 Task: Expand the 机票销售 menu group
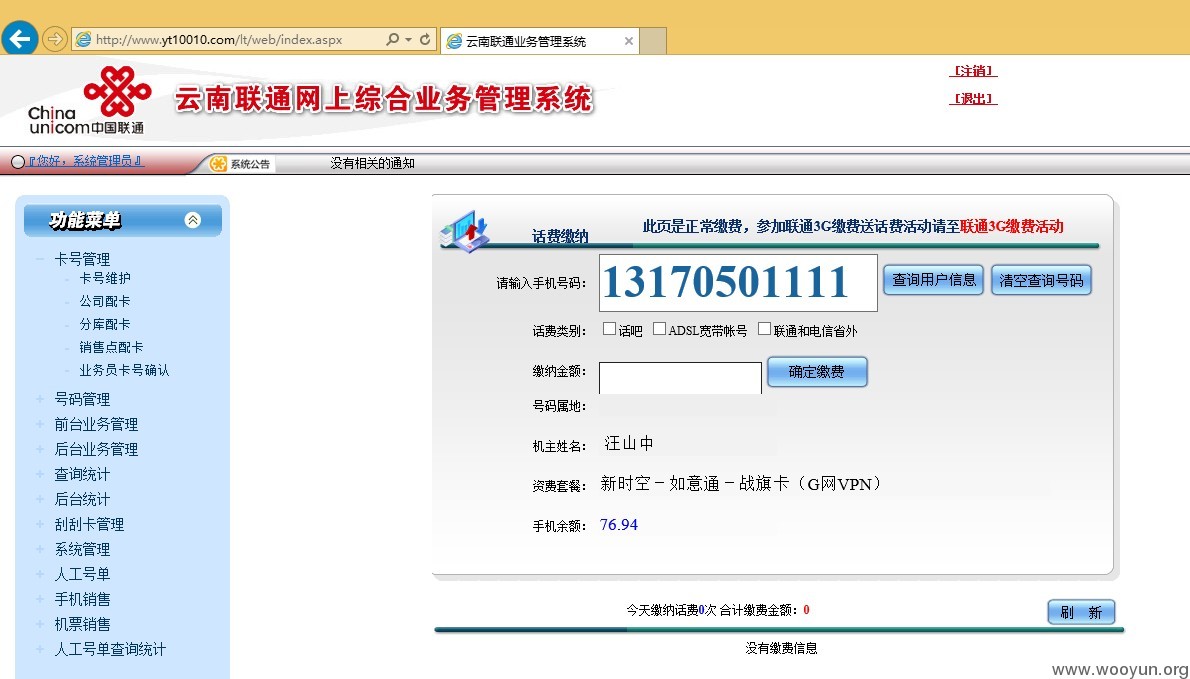point(82,624)
